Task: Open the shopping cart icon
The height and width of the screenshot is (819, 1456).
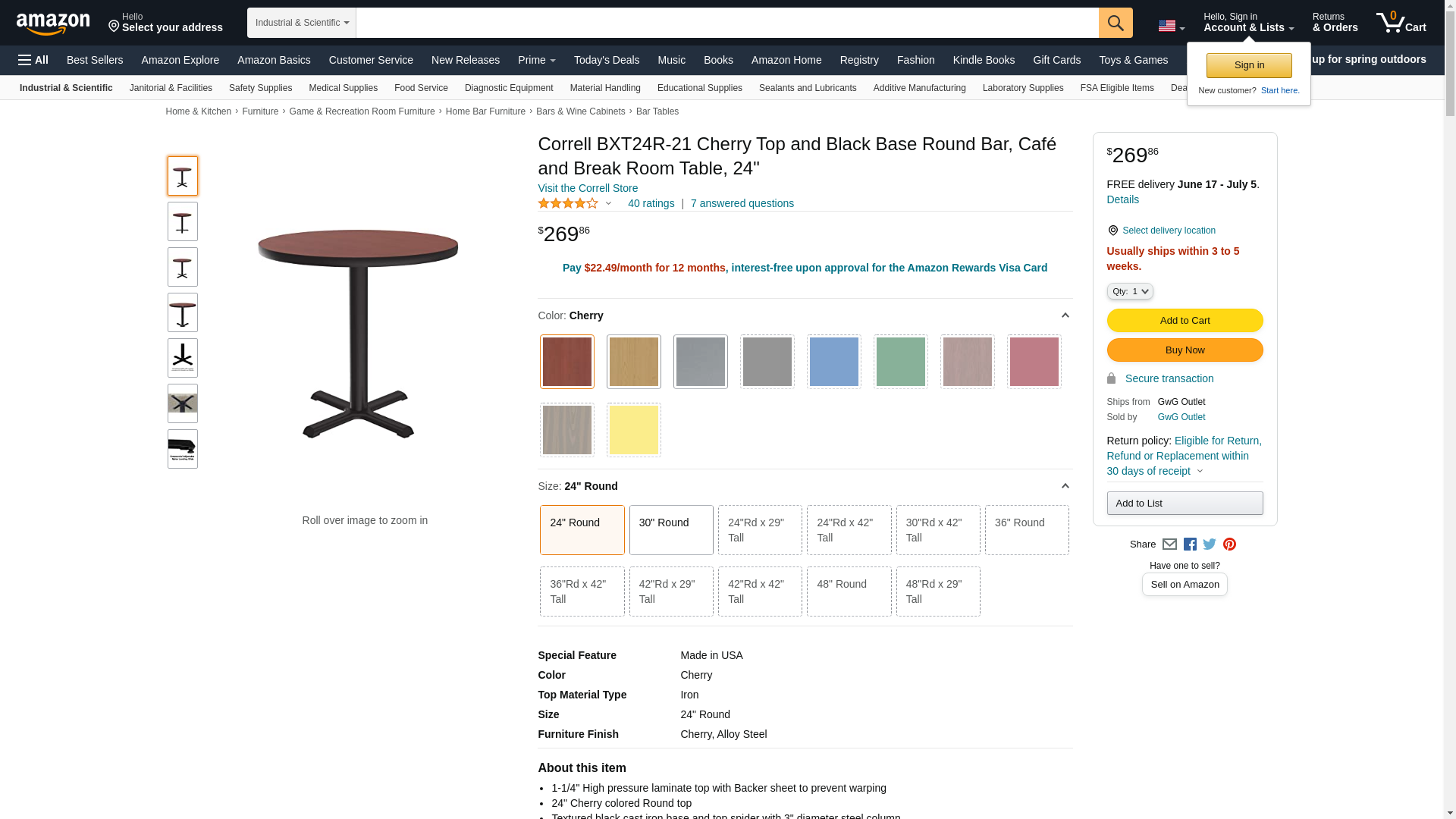Action: pyautogui.click(x=1401, y=23)
